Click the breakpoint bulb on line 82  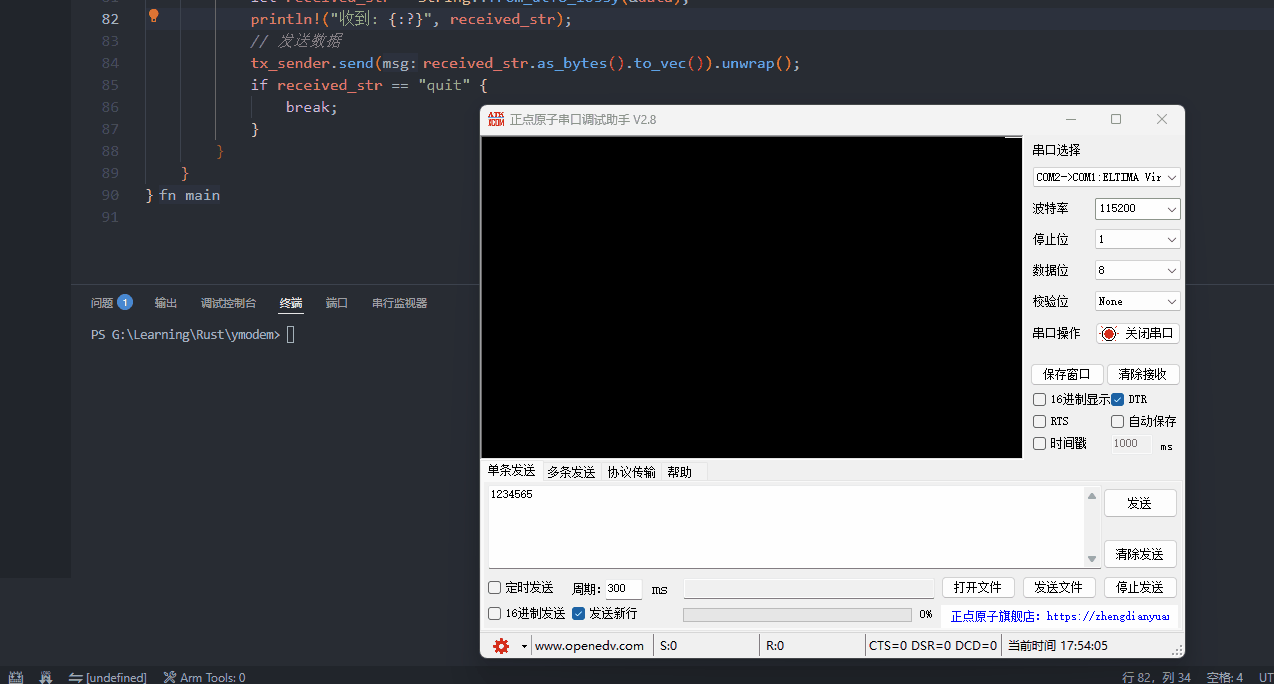point(153,16)
